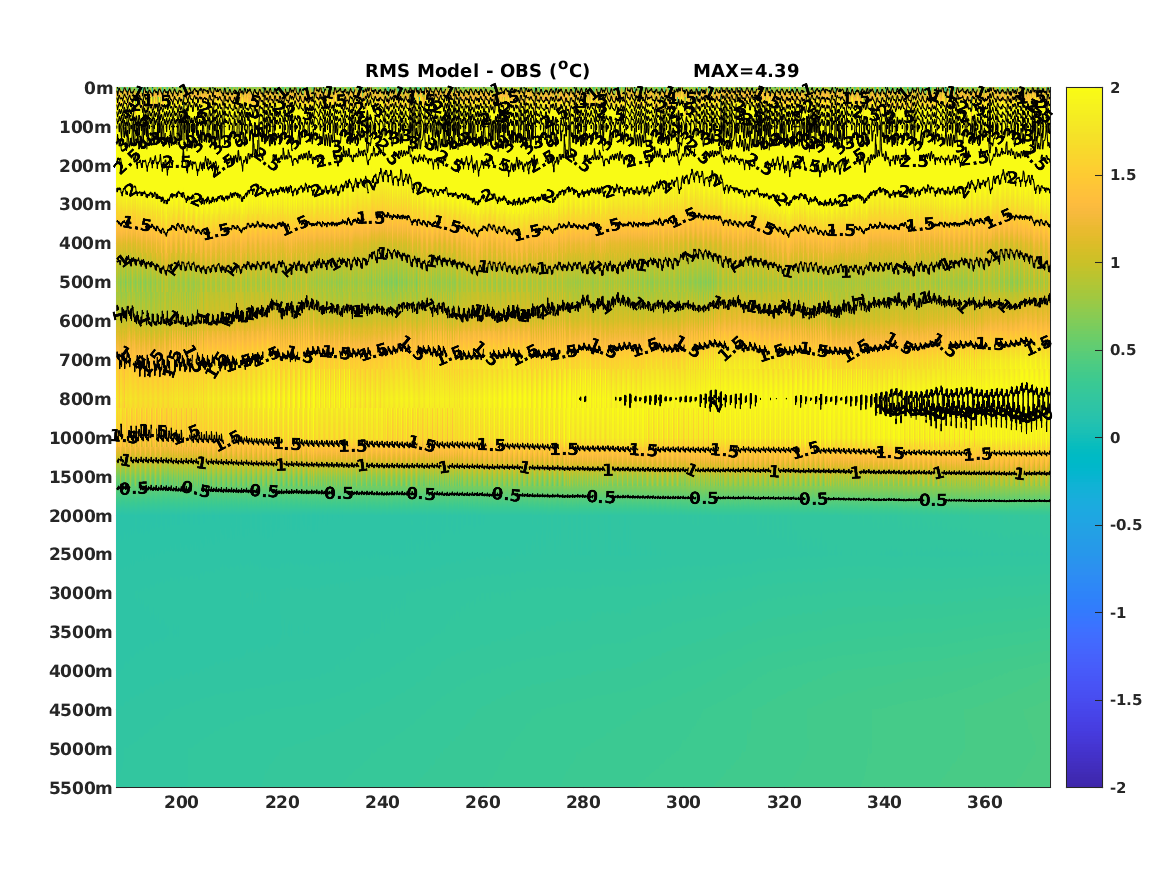Click the colorbar tick label '2'

[x=1115, y=88]
